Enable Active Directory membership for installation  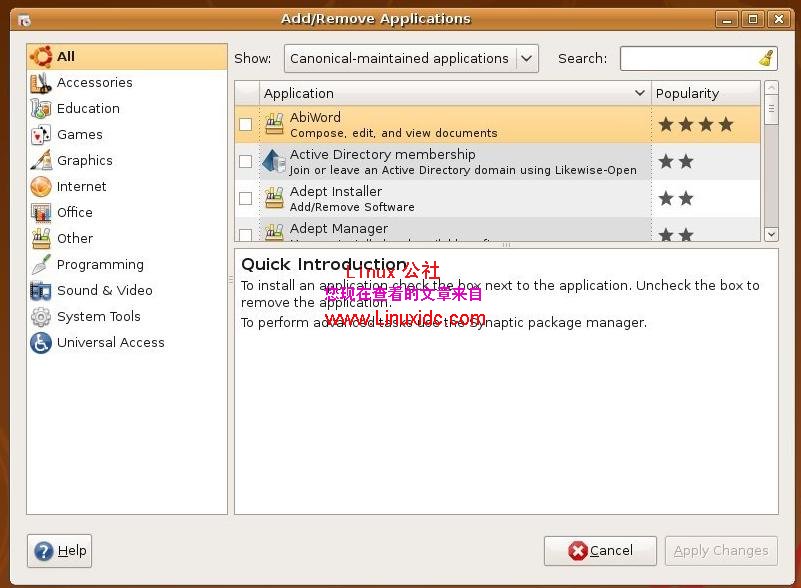pos(245,161)
